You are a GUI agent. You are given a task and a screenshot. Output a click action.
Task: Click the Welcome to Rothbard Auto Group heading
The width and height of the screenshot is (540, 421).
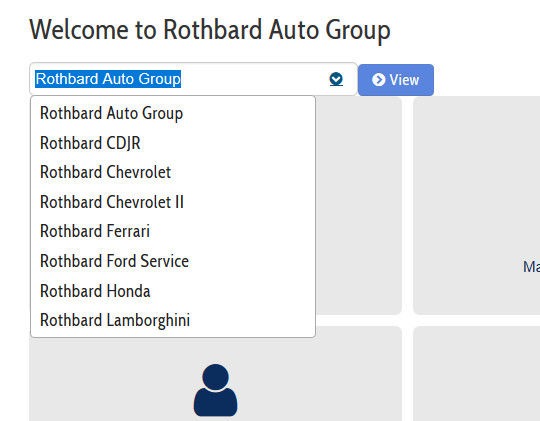pos(210,30)
